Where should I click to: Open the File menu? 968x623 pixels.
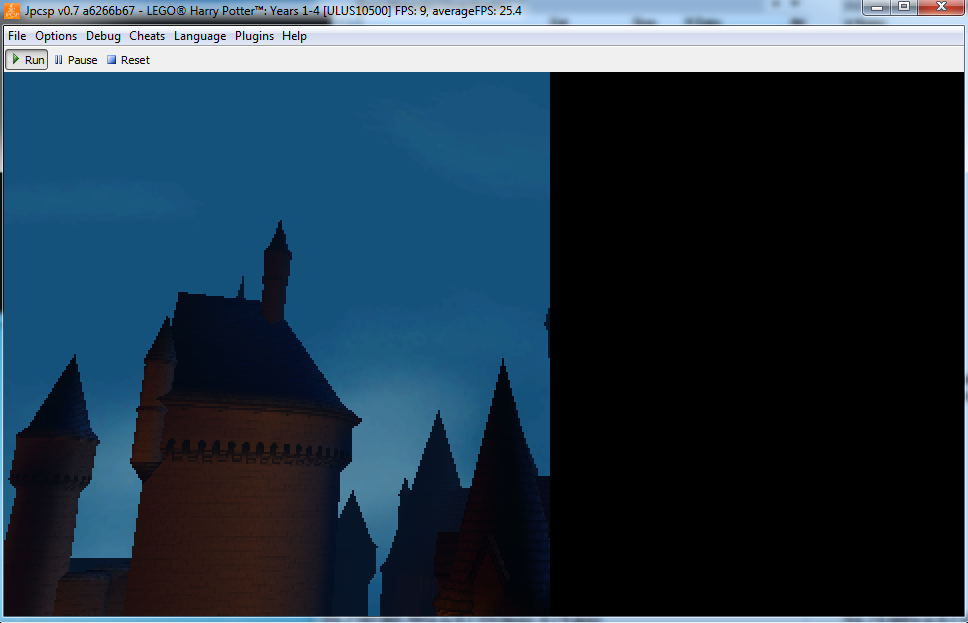pos(17,36)
